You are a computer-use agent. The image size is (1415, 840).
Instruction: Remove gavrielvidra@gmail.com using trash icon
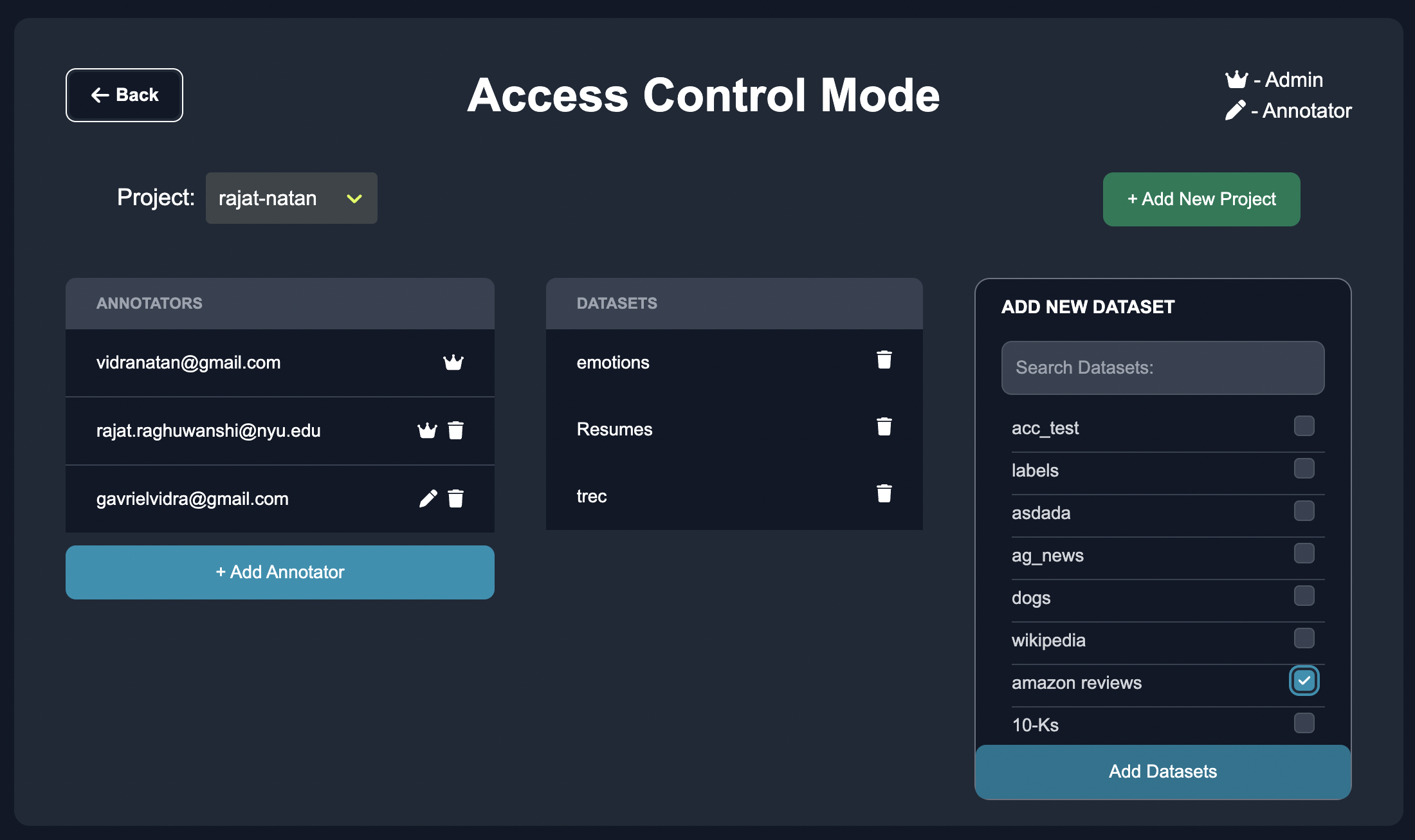coord(456,498)
